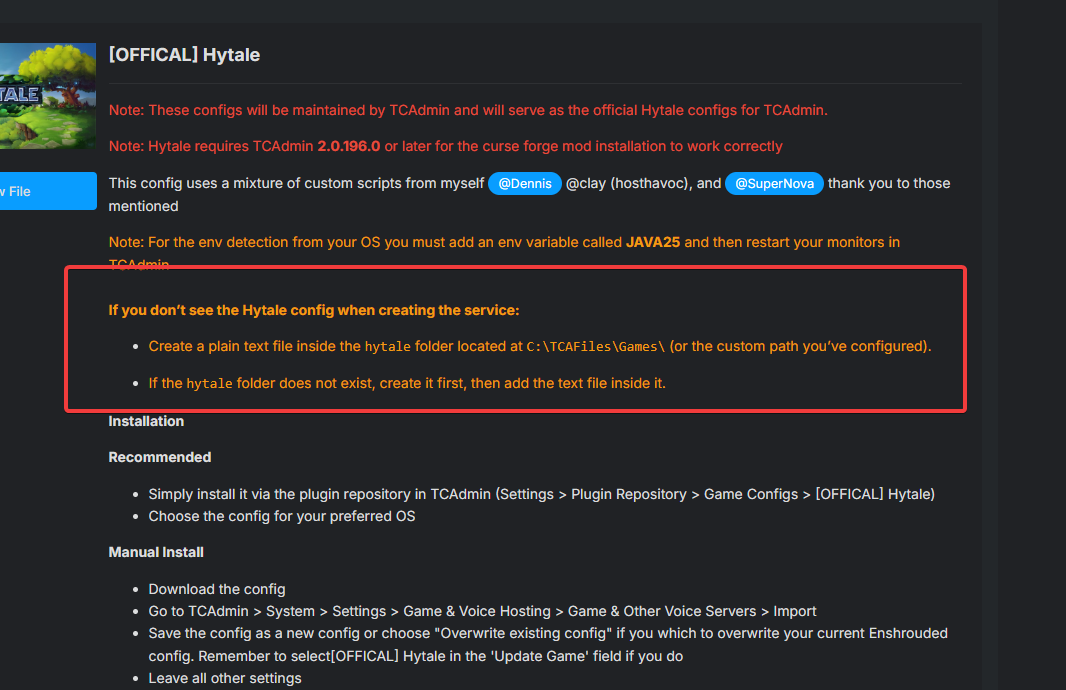This screenshot has height=690, width=1066.
Task: Open the @SuperNova user mention
Action: coord(774,184)
